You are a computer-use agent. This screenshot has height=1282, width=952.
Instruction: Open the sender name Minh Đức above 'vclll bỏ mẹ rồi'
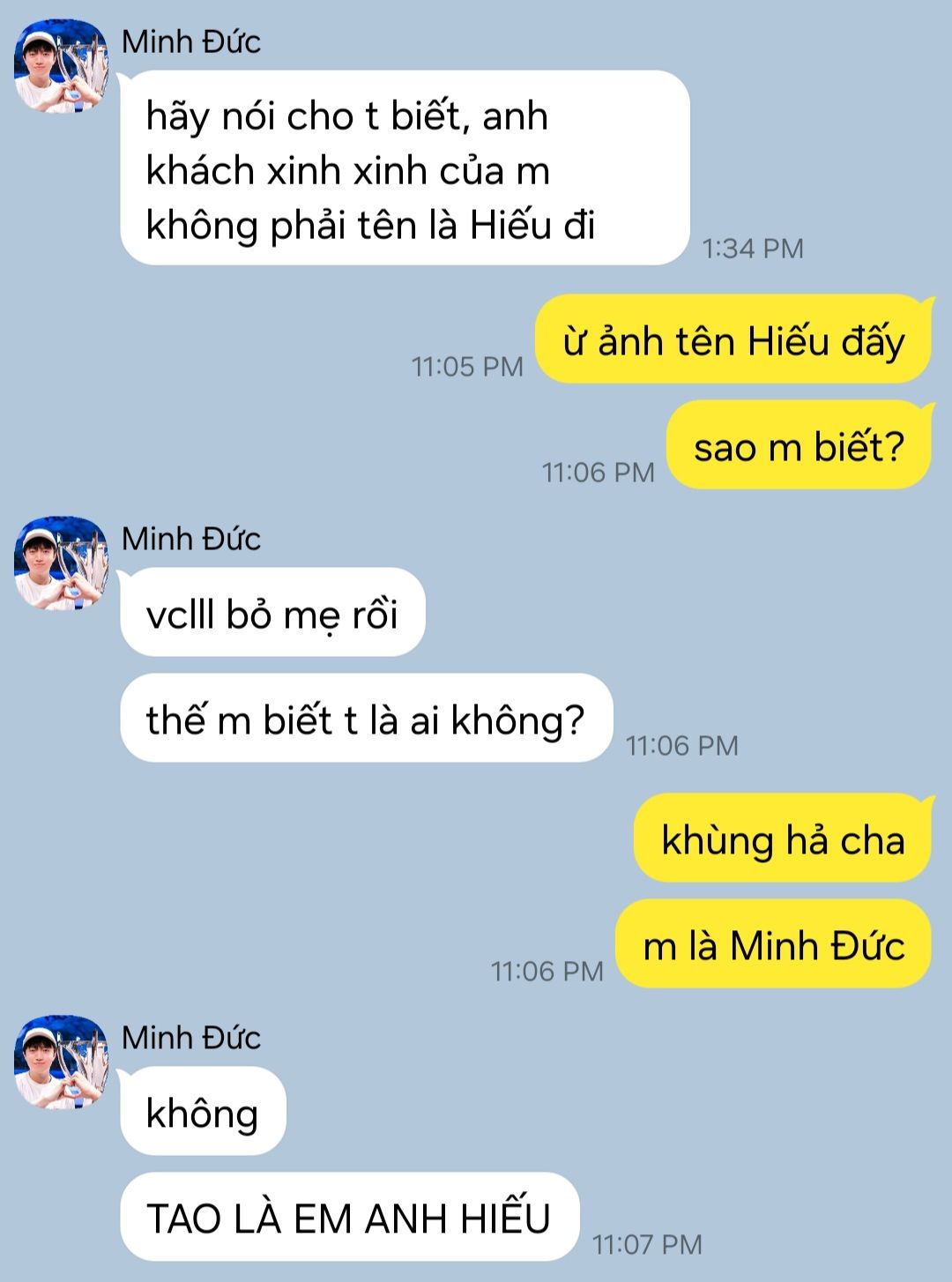191,539
